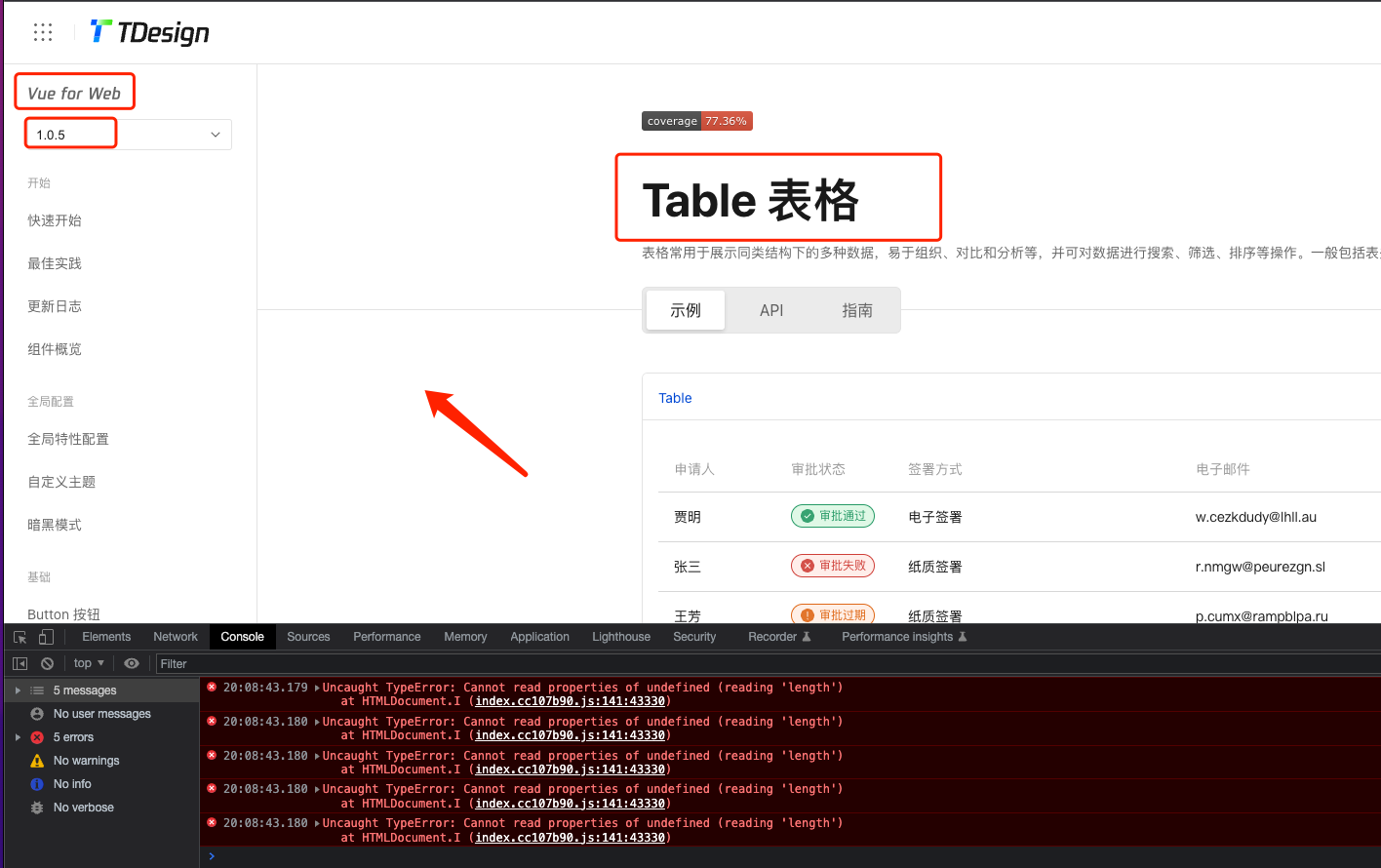Screen dimensions: 1381x868
Task: Click the r.nmgw@peurezgn.sl email cell
Action: 1260,567
